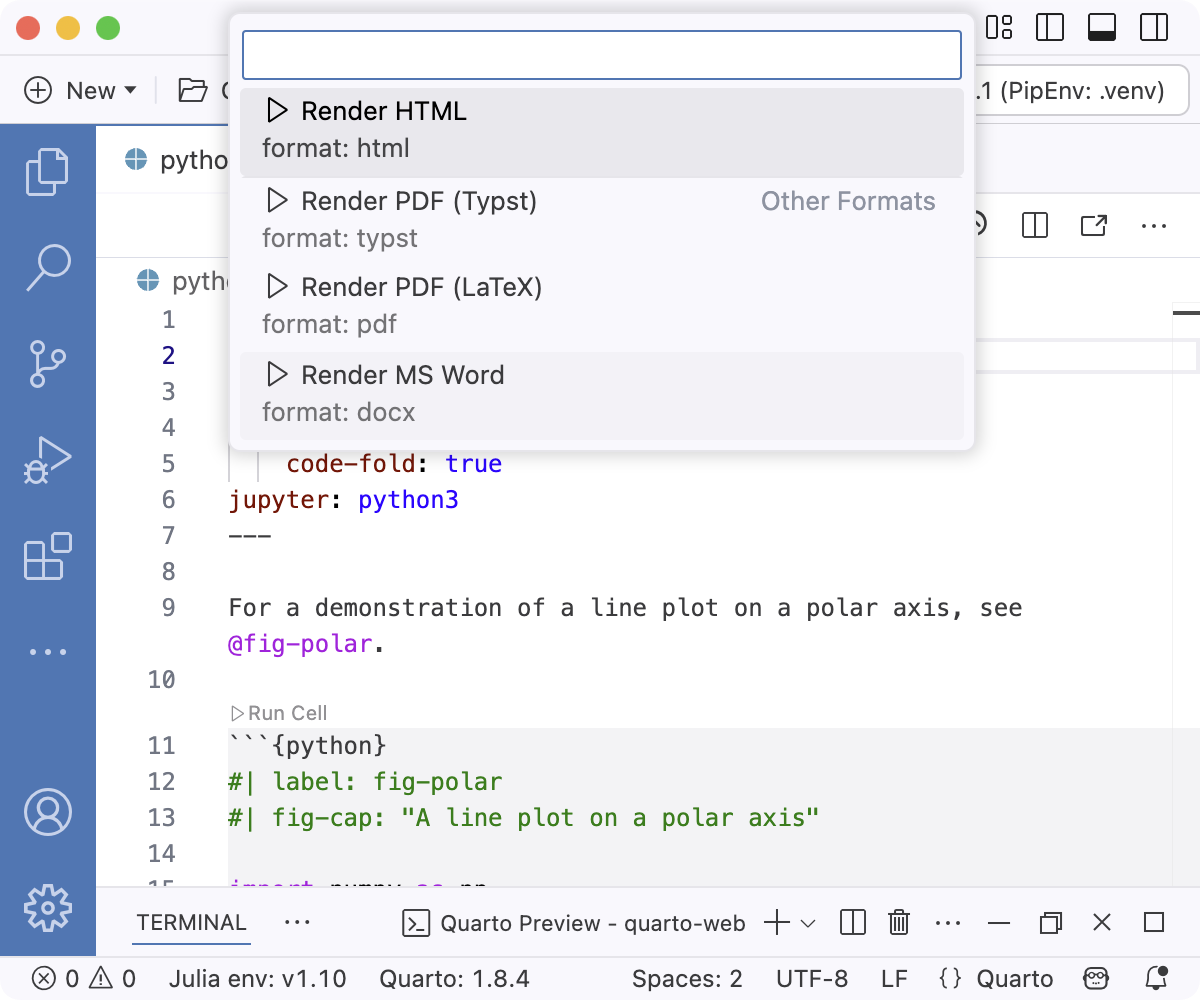Toggle the bottom panel visibility

tap(1101, 27)
